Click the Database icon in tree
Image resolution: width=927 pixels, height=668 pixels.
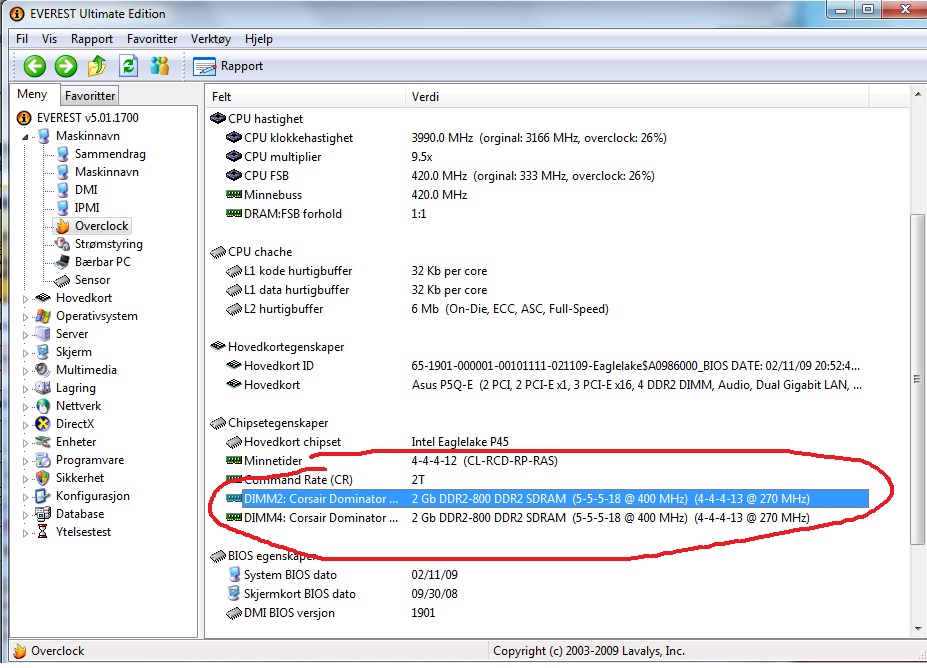click(43, 514)
